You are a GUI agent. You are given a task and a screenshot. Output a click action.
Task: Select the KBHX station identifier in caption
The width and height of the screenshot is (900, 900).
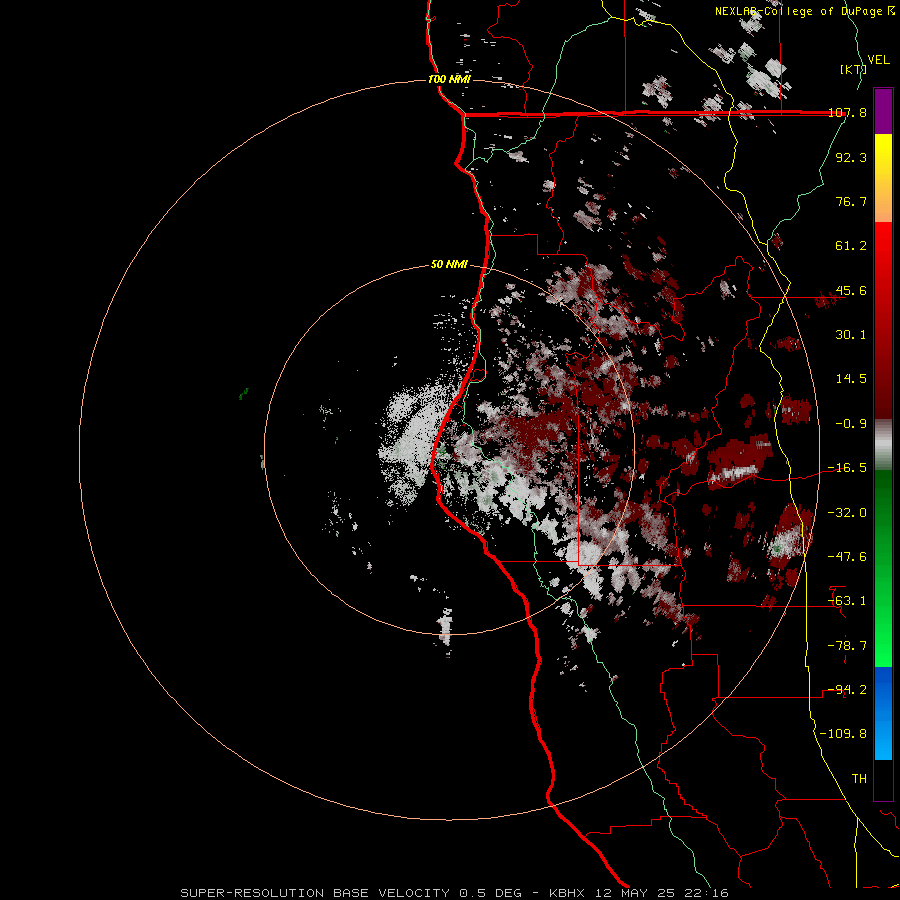(567, 893)
